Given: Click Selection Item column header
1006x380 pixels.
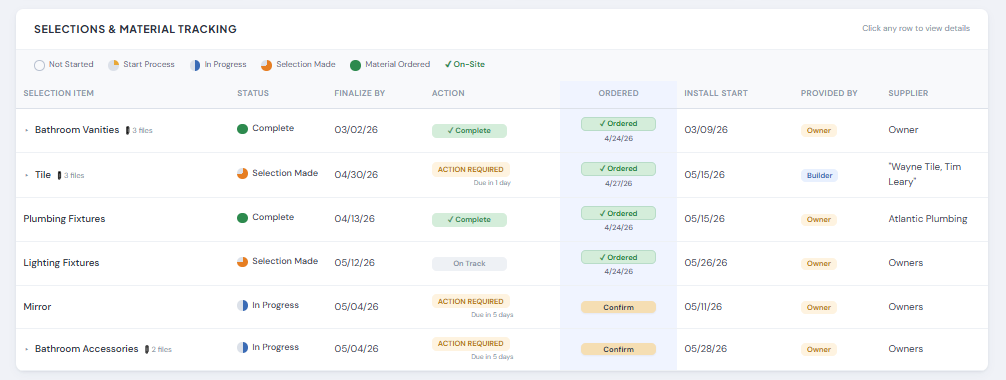Looking at the screenshot, I should click(58, 94).
